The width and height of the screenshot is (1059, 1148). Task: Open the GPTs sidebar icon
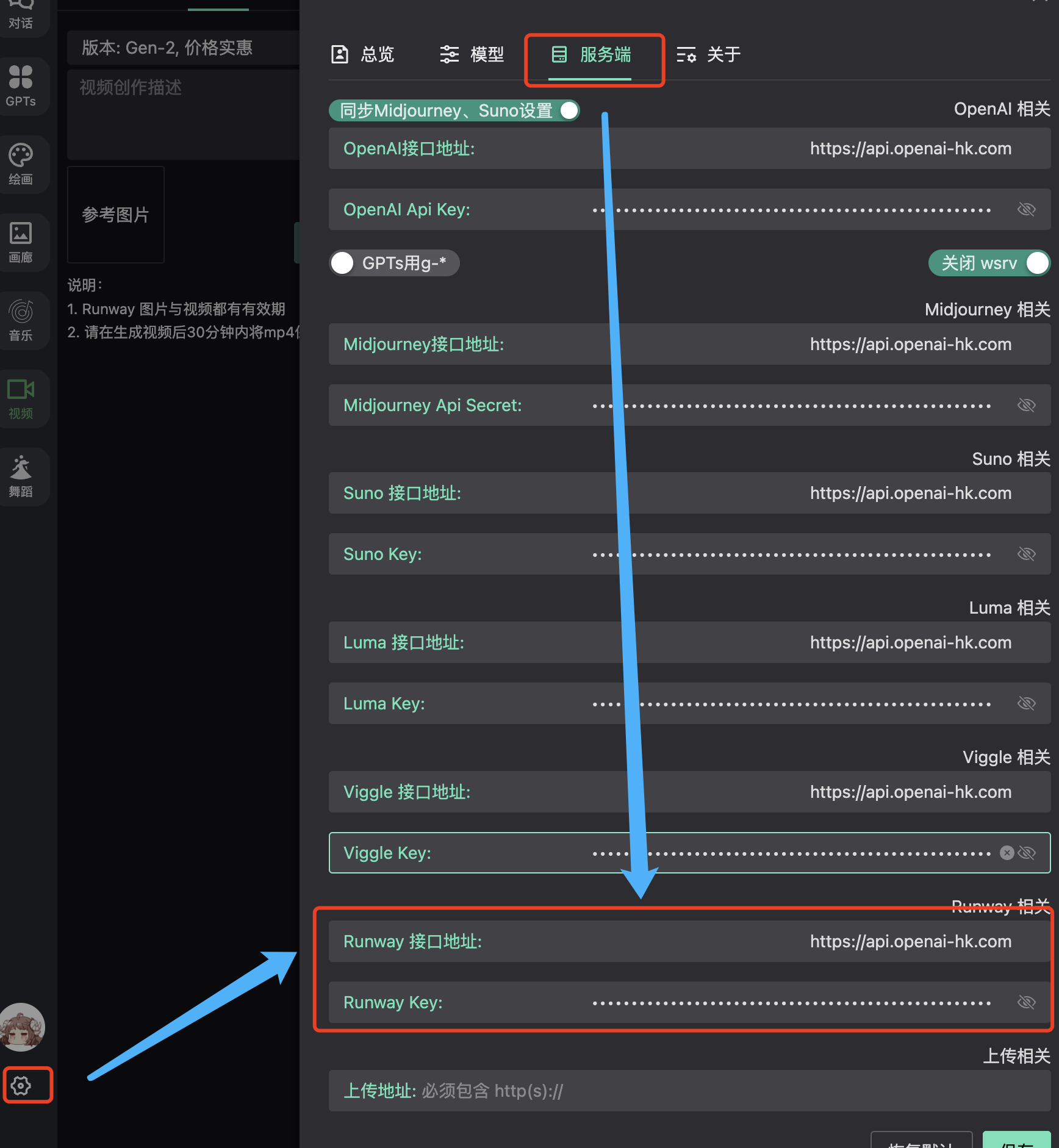click(21, 86)
